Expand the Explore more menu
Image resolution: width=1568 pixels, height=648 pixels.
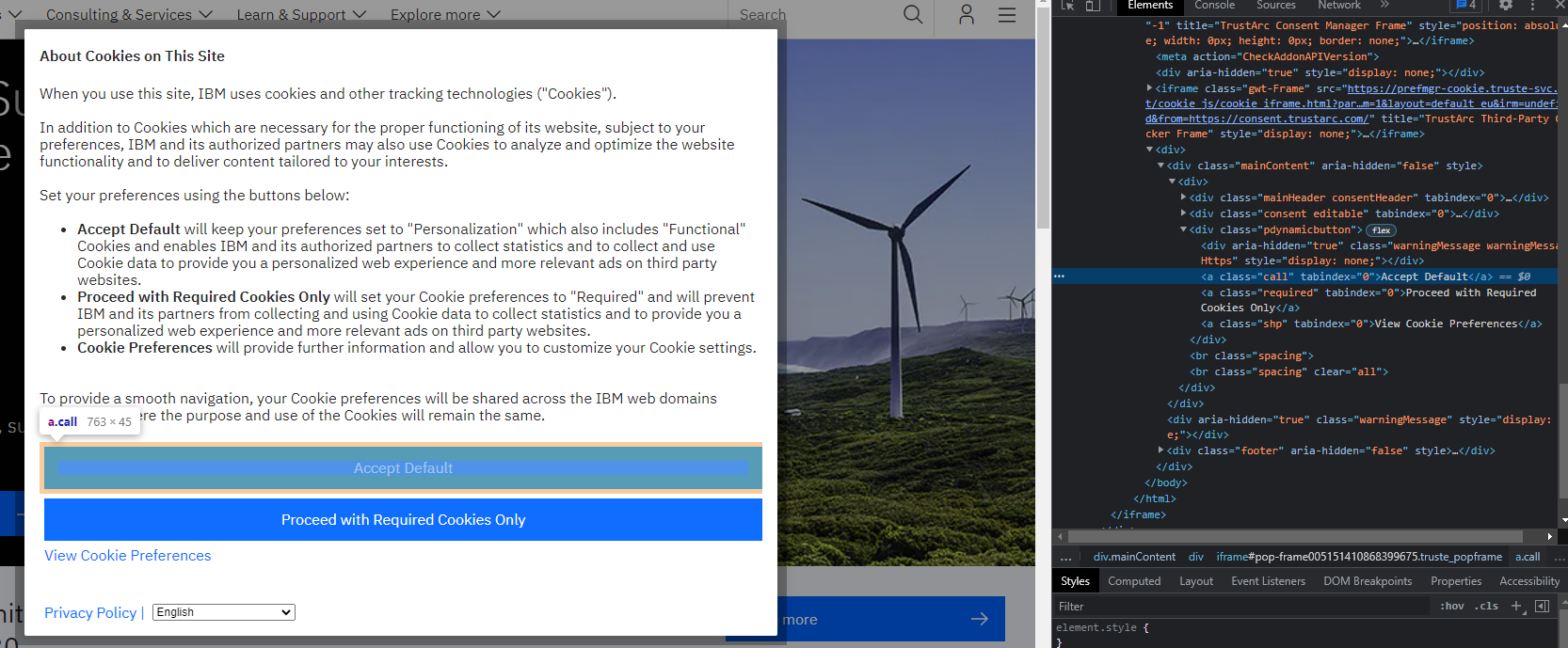coord(445,15)
